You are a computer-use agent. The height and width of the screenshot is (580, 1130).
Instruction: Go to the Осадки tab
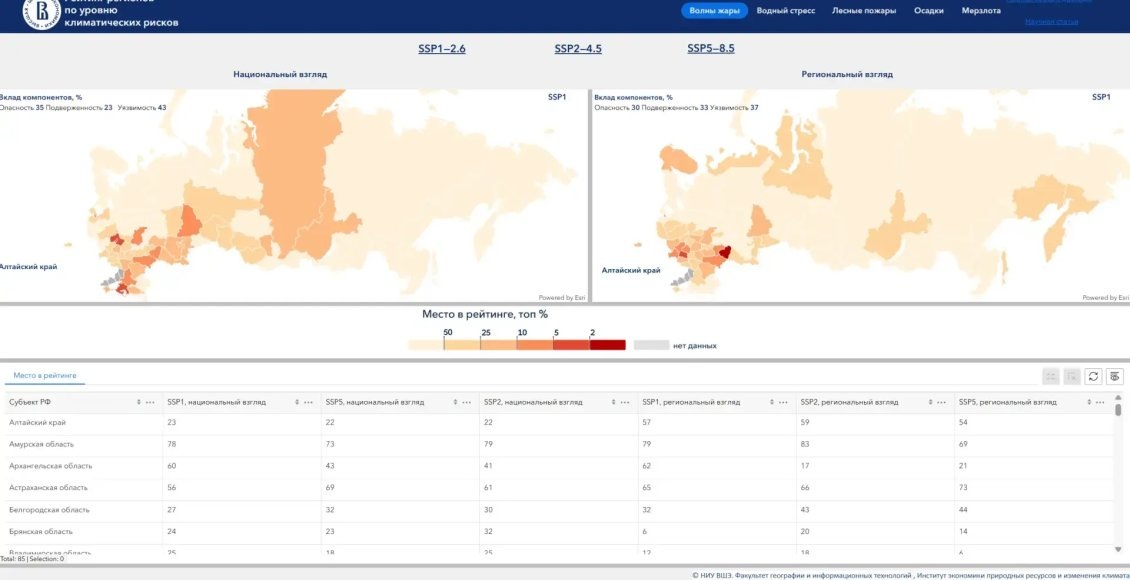point(929,11)
